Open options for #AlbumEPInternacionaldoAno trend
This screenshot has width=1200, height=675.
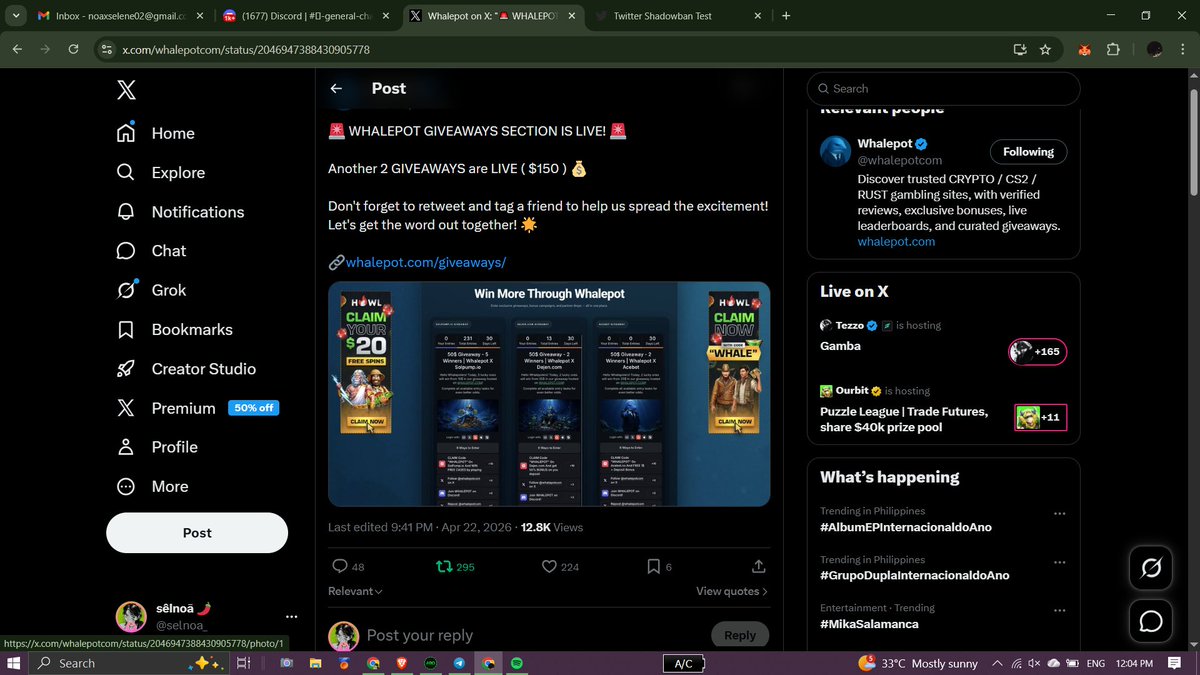[1059, 514]
